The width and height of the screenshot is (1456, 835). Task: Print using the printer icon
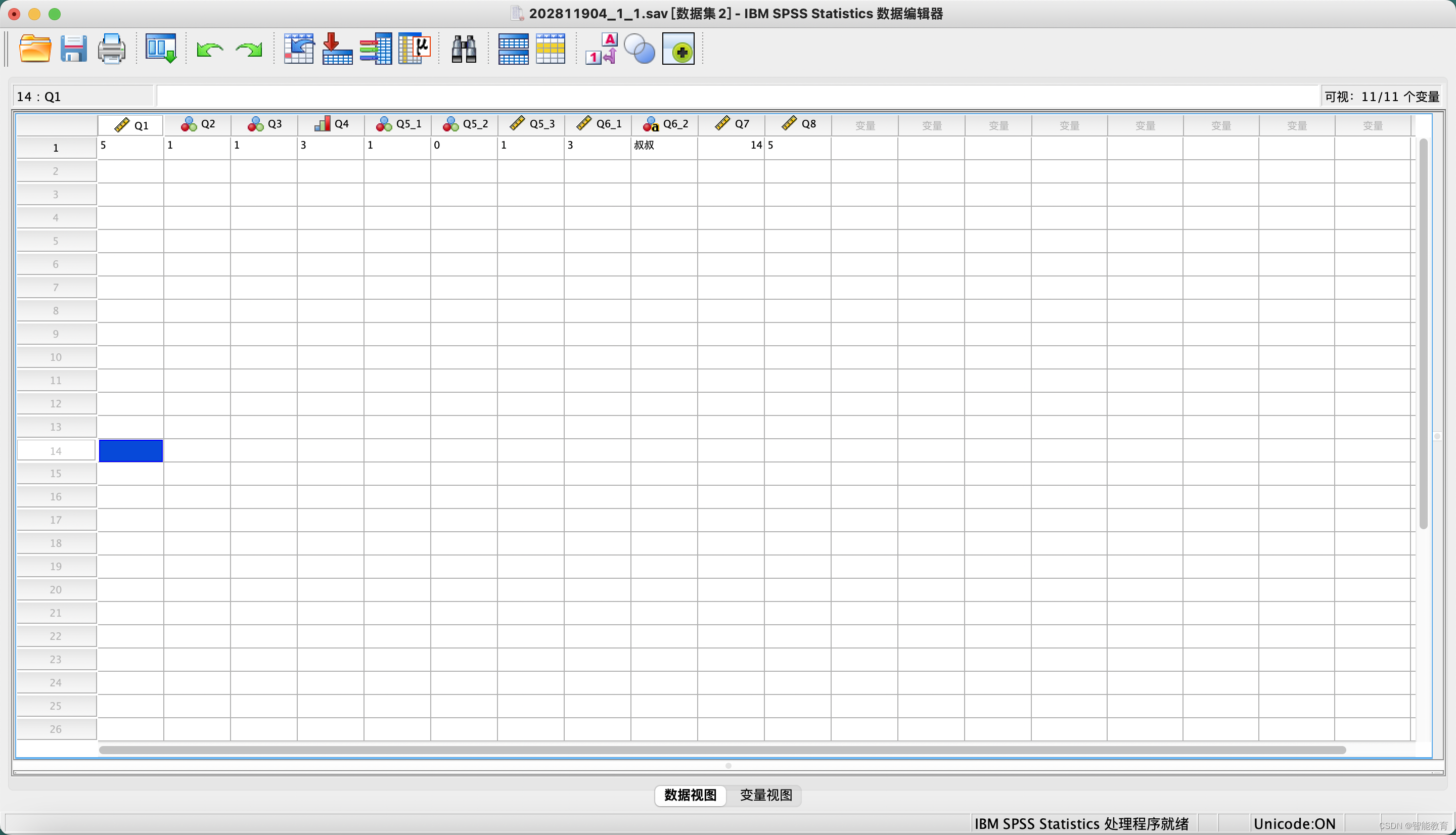(x=111, y=49)
